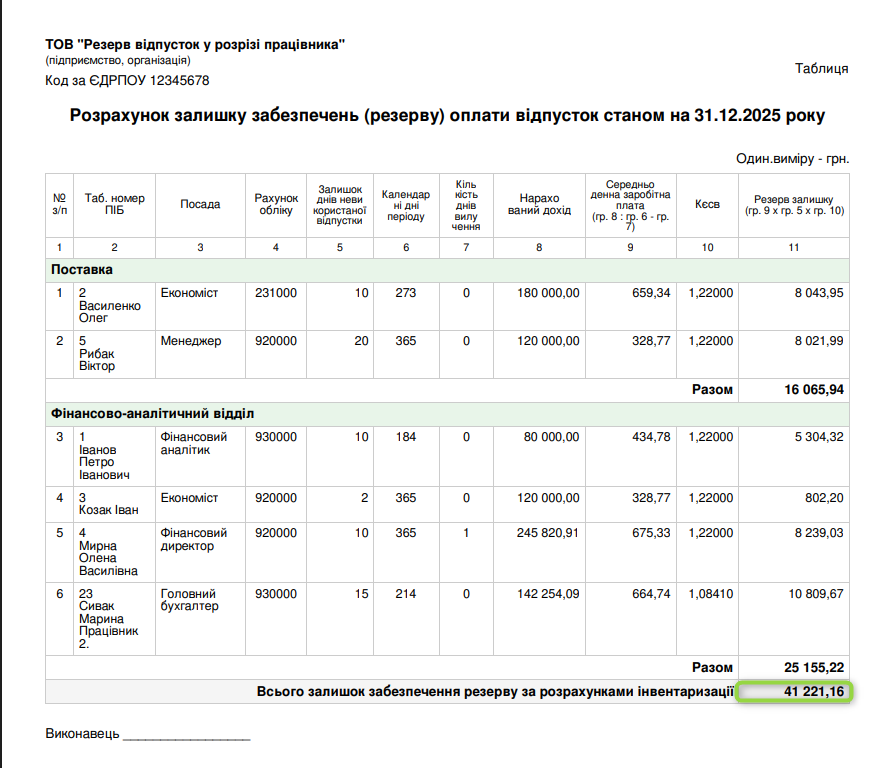Click the Виконавець signature line
This screenshot has width=885, height=768.
[x=185, y=735]
